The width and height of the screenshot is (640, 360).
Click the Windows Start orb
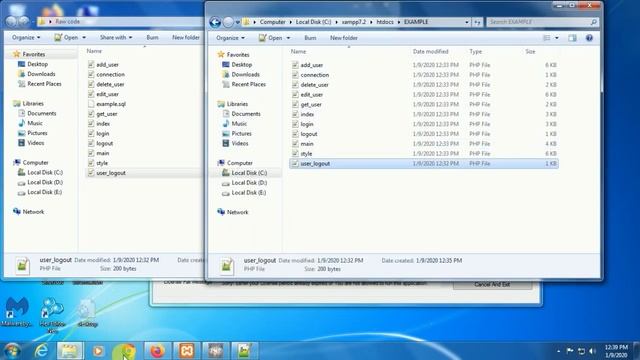(12, 351)
